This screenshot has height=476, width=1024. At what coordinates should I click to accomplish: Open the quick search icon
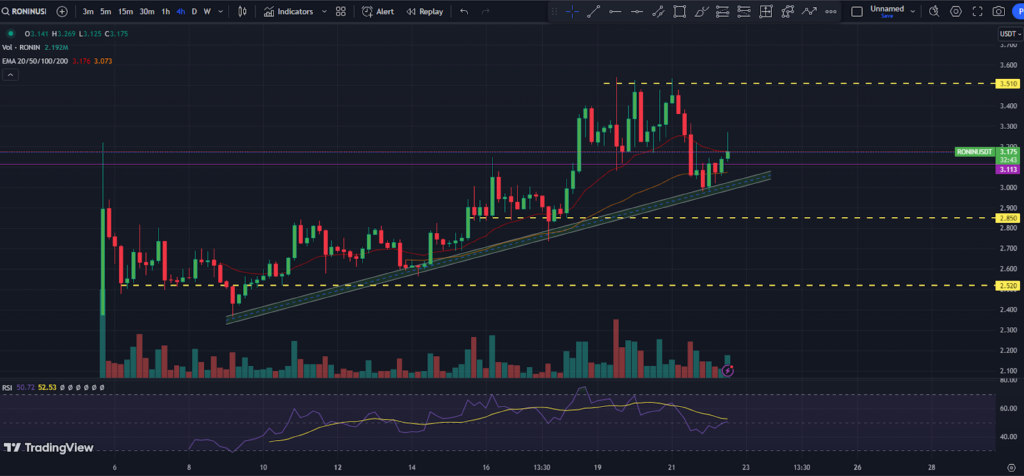[934, 11]
